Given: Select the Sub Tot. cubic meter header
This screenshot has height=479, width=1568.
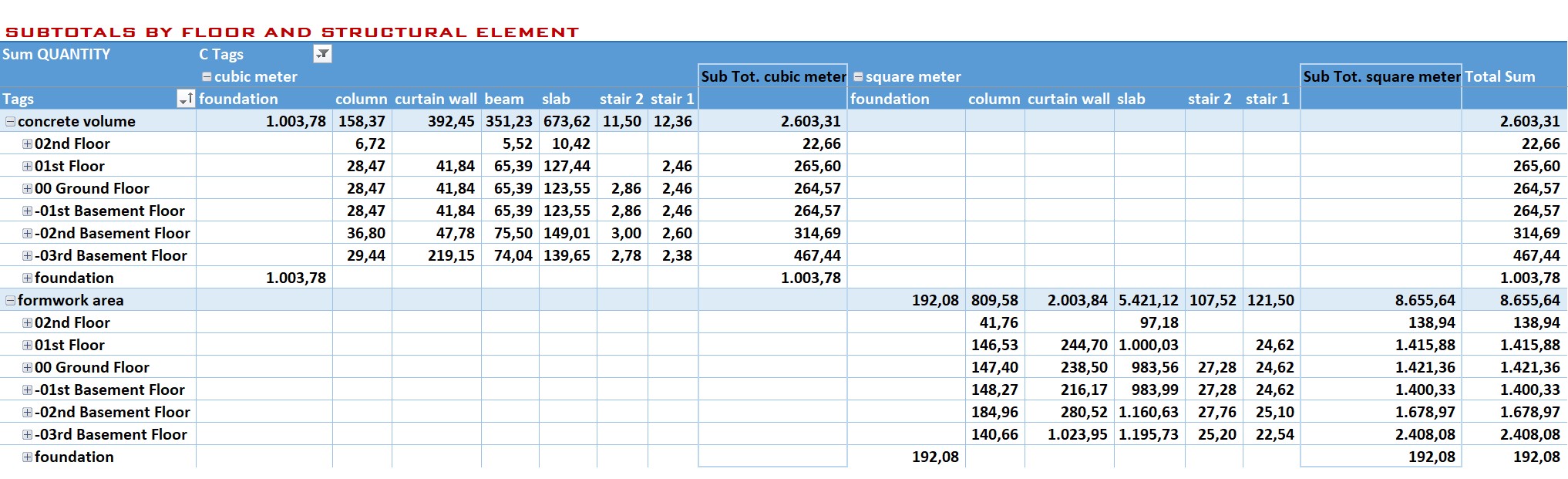Looking at the screenshot, I should tap(772, 76).
